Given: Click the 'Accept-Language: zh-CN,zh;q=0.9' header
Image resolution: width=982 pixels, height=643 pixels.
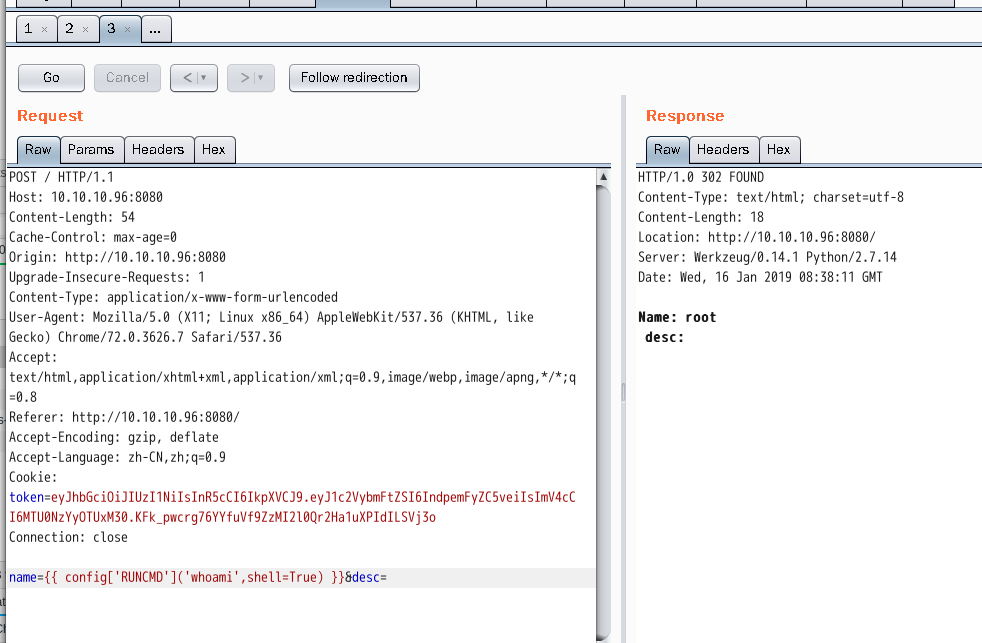Looking at the screenshot, I should 117,458.
